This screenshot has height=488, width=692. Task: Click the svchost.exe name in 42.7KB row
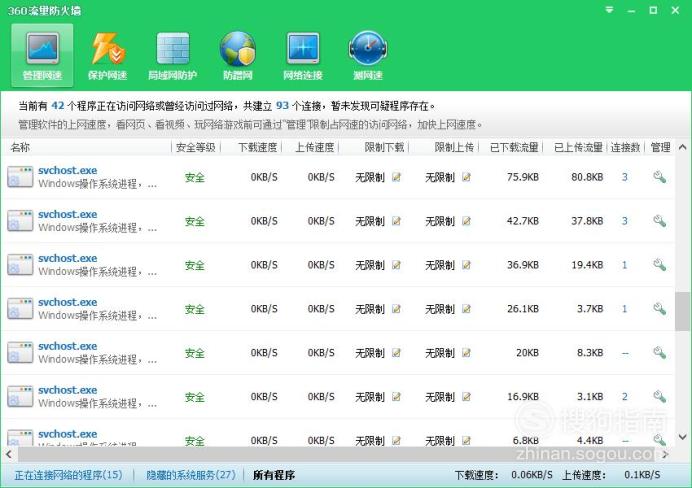point(68,214)
